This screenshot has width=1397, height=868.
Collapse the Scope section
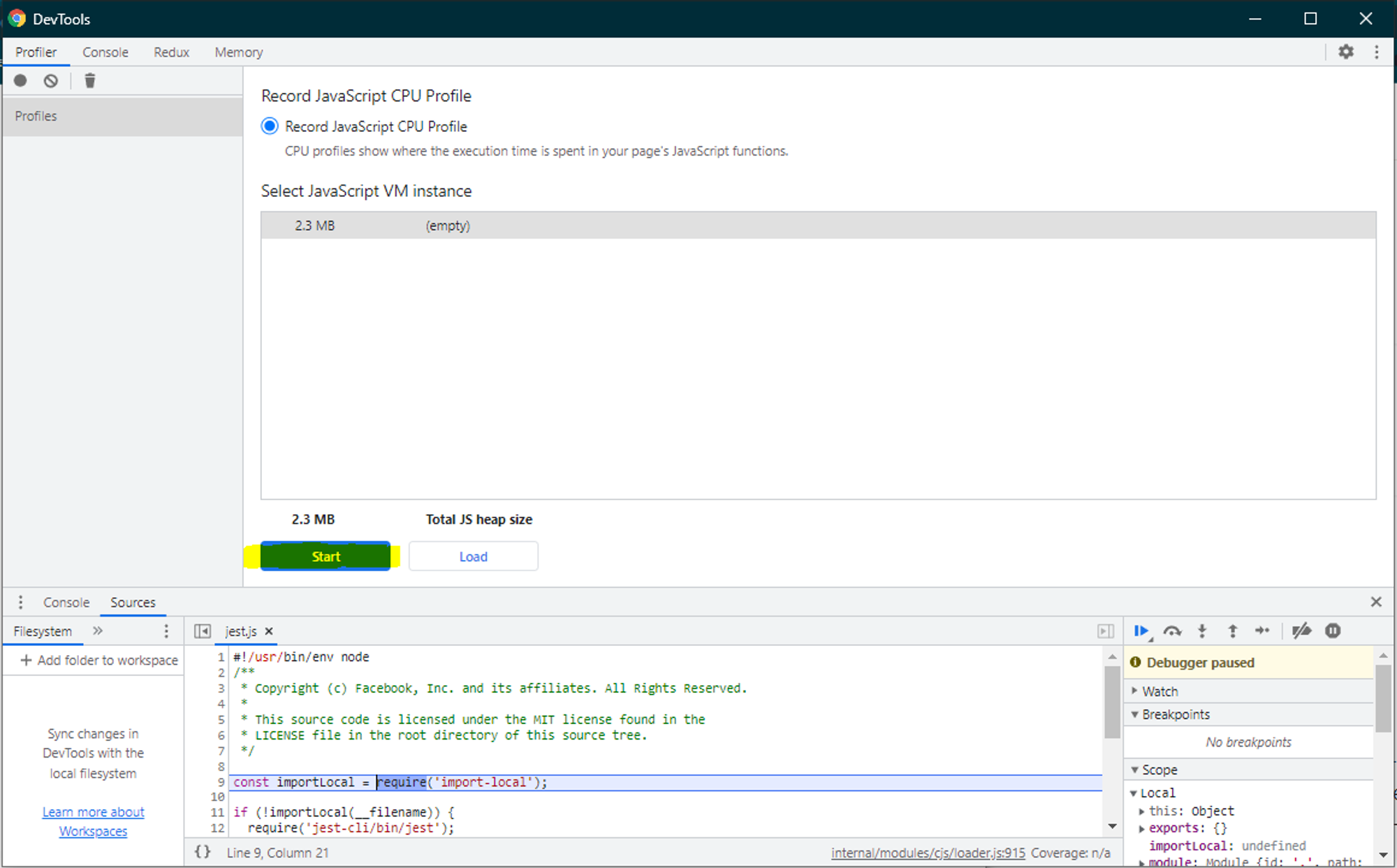[1134, 770]
